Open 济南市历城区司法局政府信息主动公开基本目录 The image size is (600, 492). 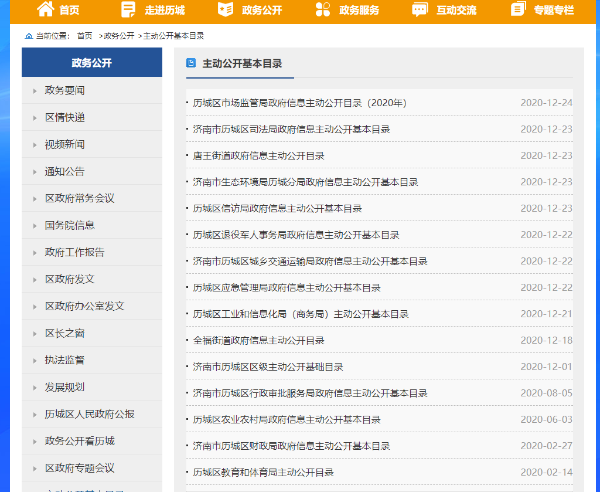(x=291, y=129)
